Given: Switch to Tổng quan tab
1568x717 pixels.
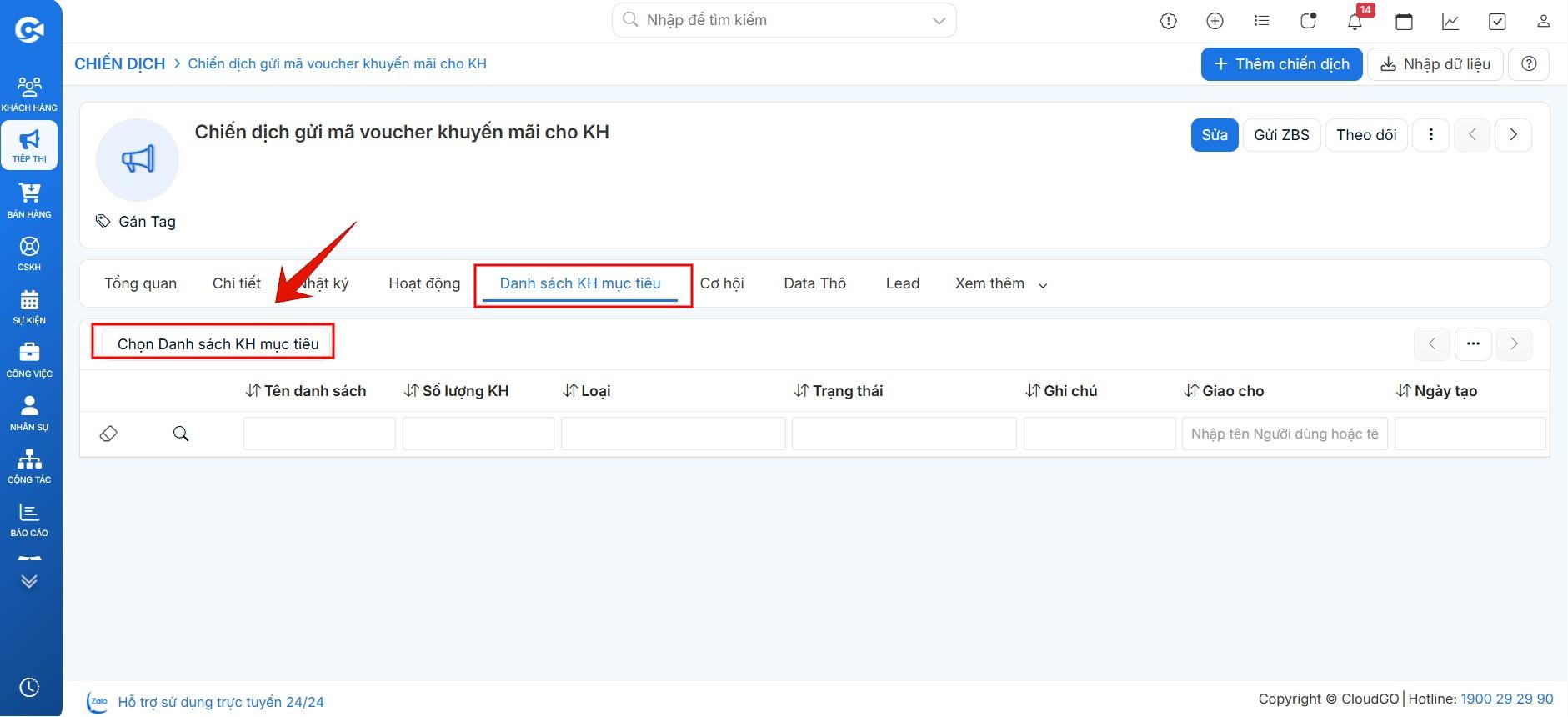Looking at the screenshot, I should tap(141, 283).
